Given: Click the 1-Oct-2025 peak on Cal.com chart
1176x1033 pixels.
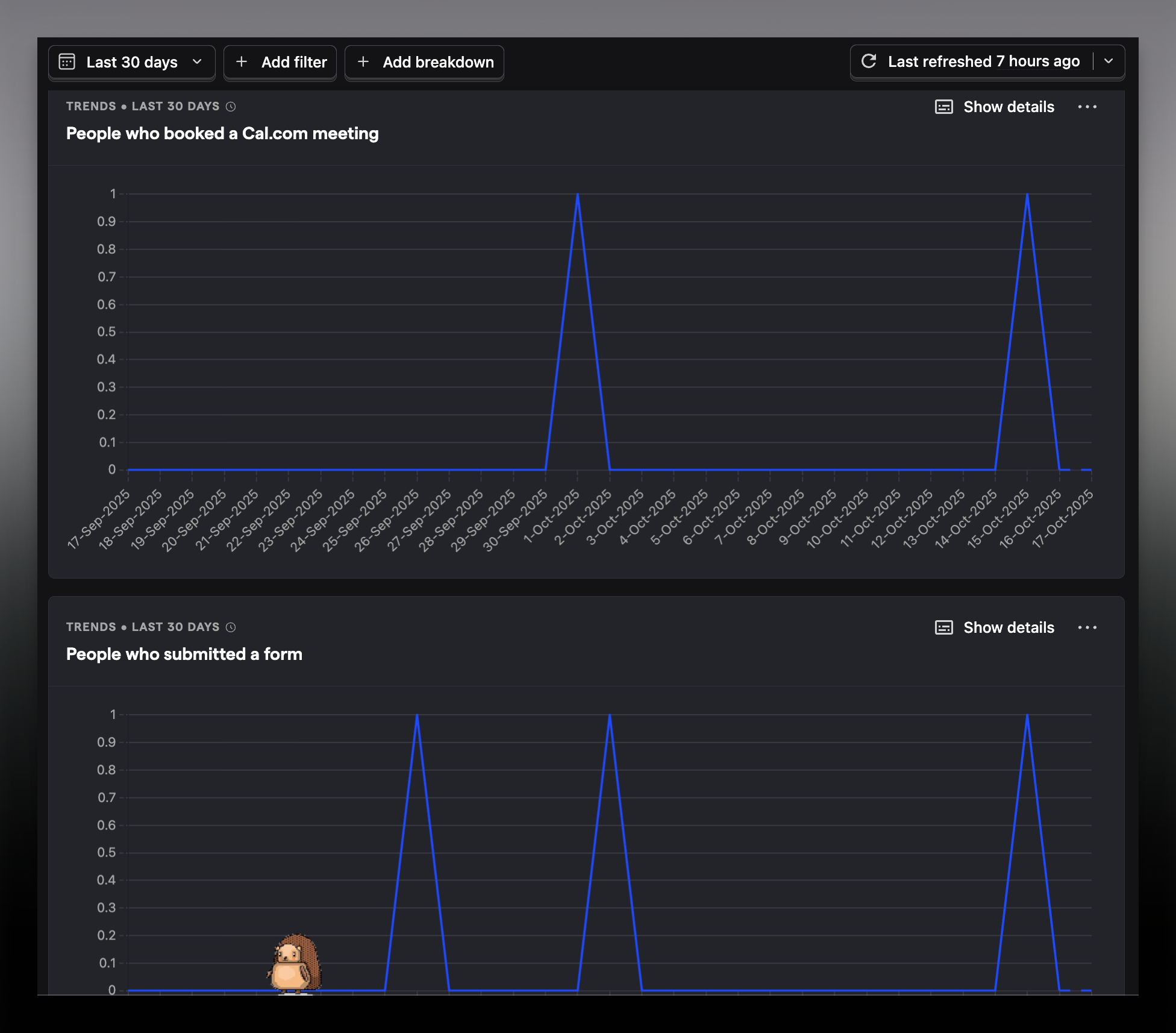Looking at the screenshot, I should (578, 195).
